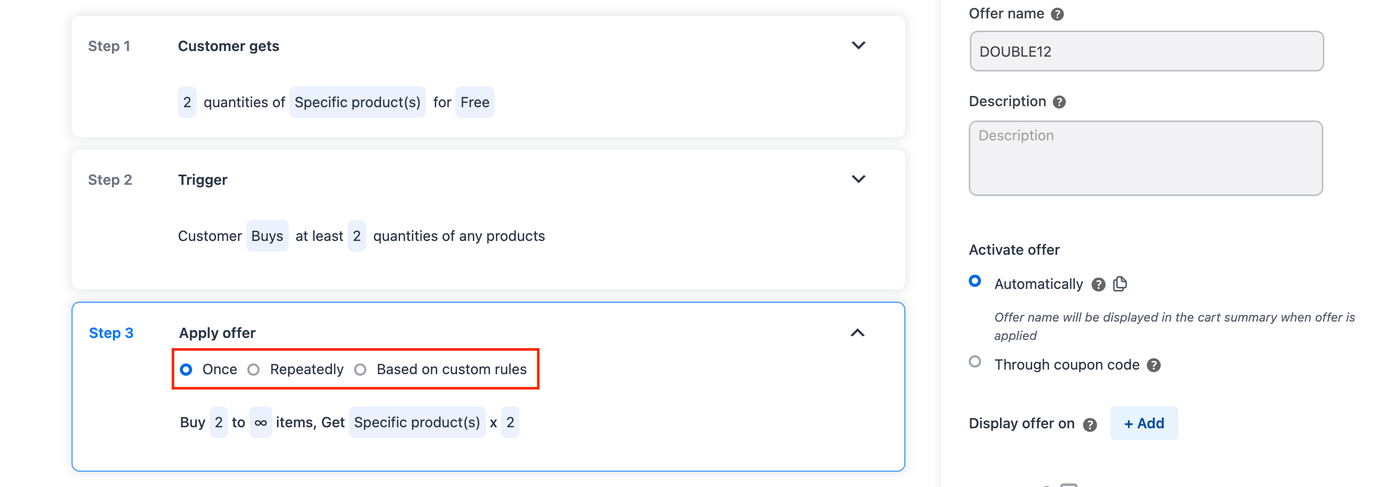Select Through coupon code radio

pos(975,362)
